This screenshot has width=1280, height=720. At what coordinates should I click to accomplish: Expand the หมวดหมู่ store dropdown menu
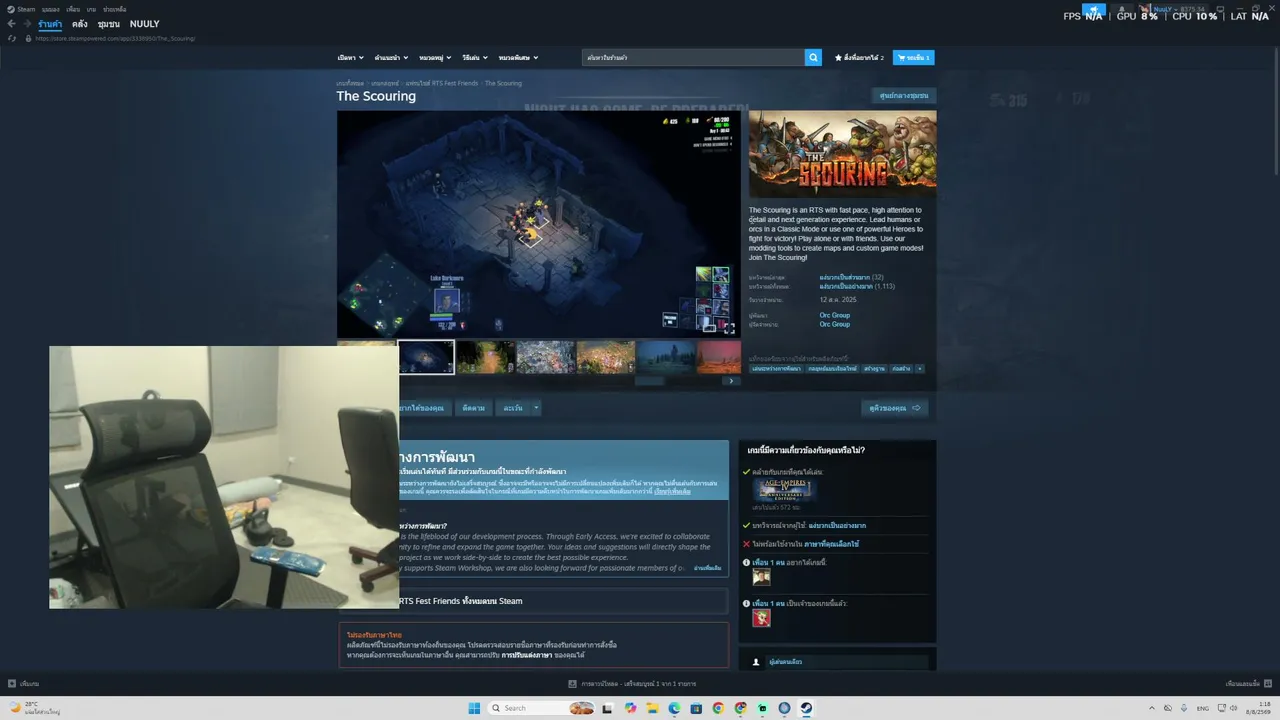click(435, 58)
